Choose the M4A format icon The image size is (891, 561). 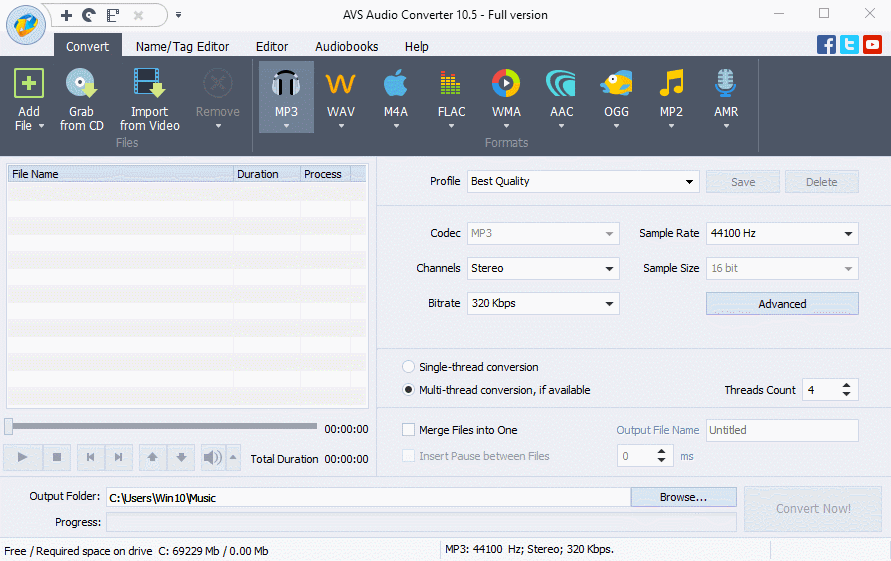395,84
